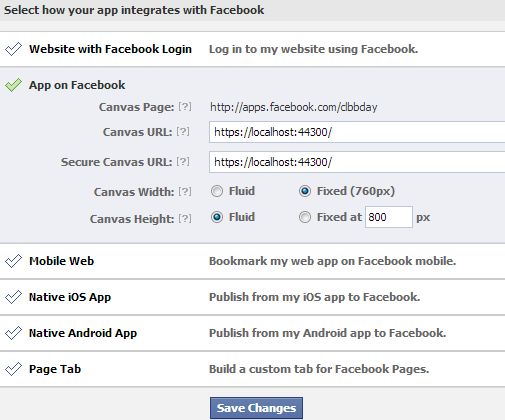Click 'Publish from my iOS app to Facebook.' text
Viewport: 505px width, 420px height.
[314, 297]
